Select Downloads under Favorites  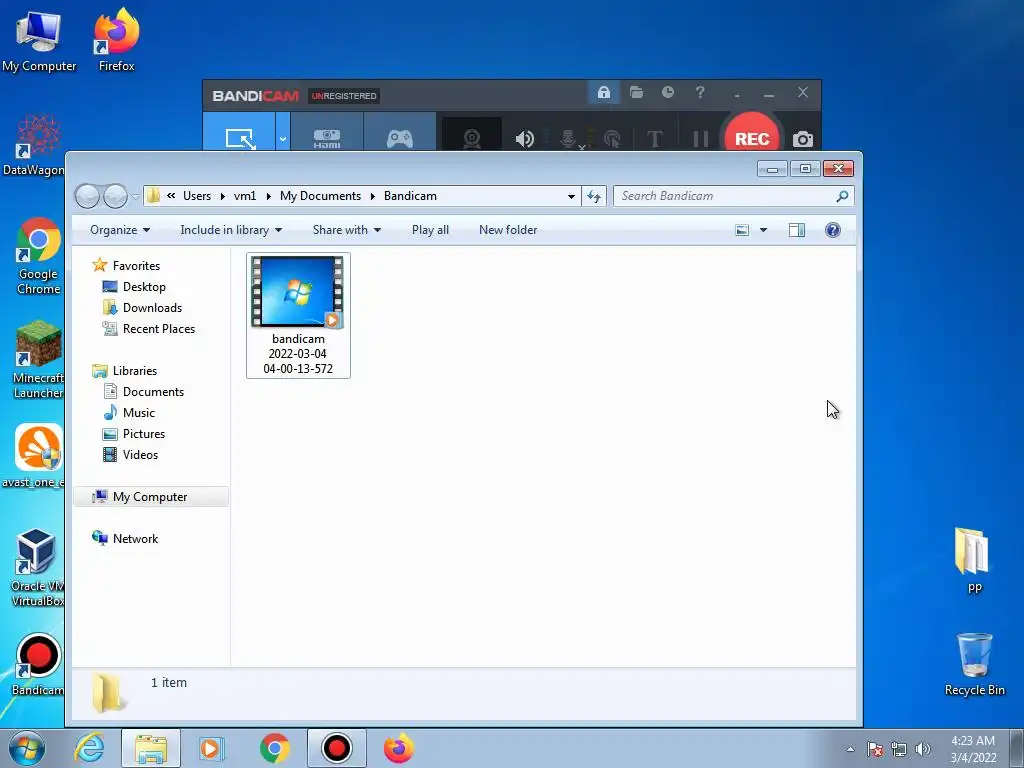(152, 308)
